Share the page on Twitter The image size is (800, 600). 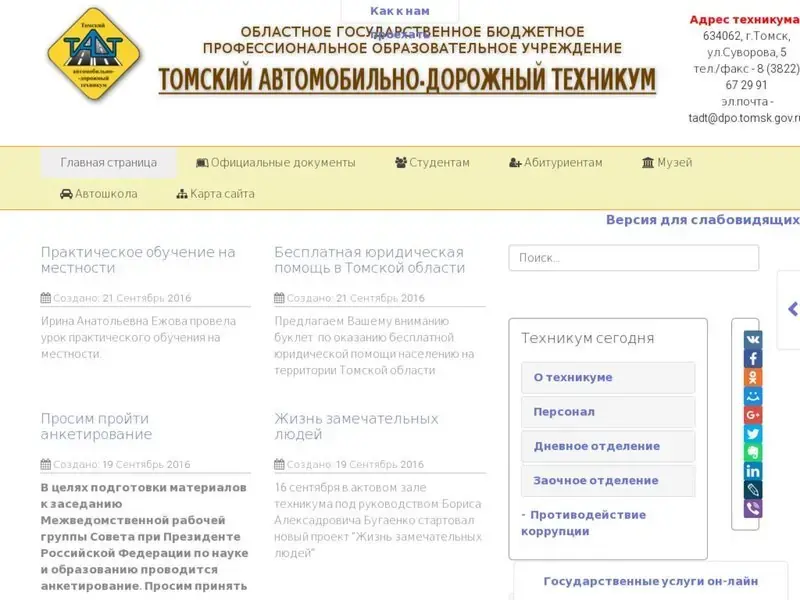(752, 434)
